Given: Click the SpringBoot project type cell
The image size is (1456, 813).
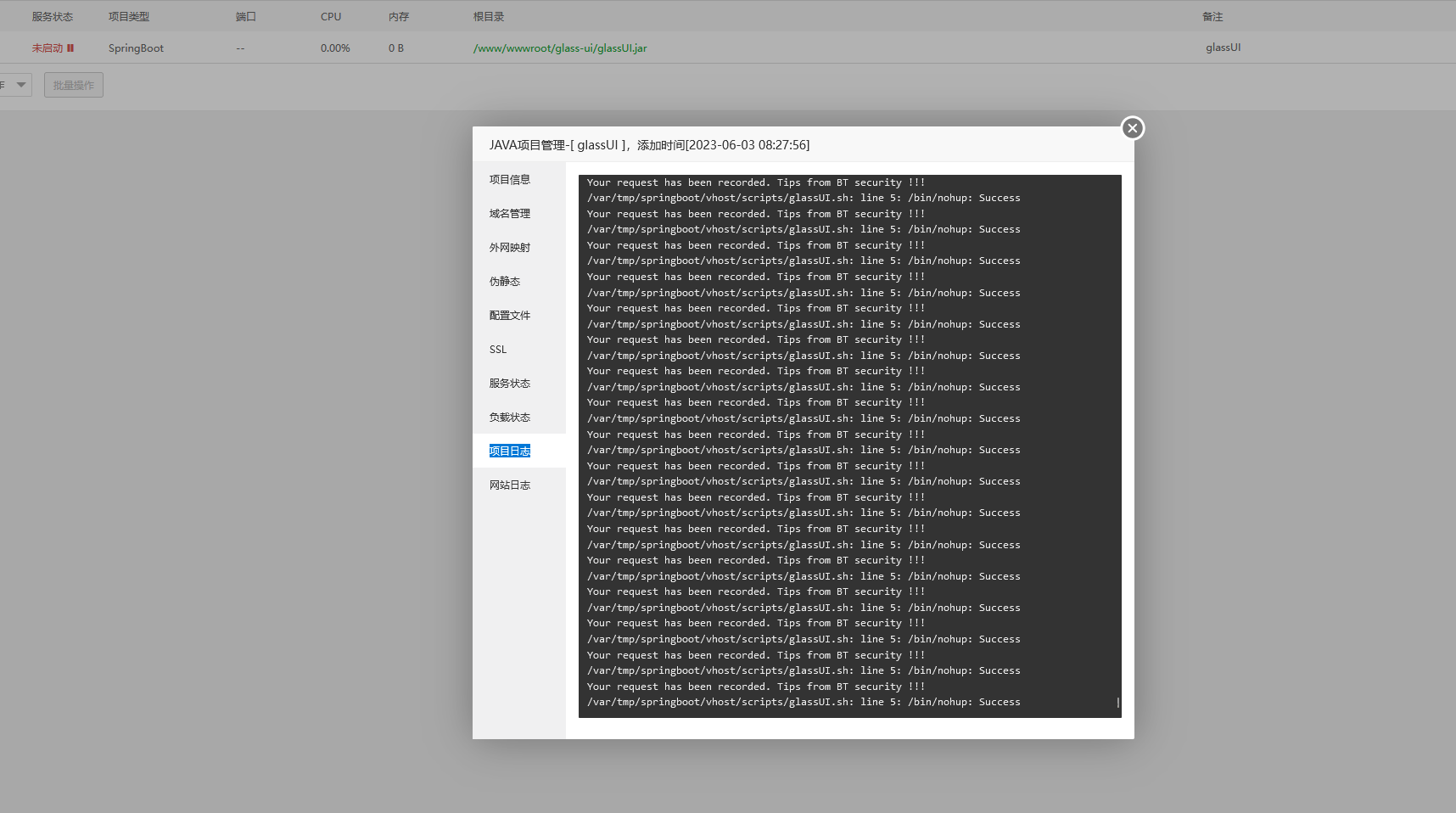Looking at the screenshot, I should [x=136, y=48].
